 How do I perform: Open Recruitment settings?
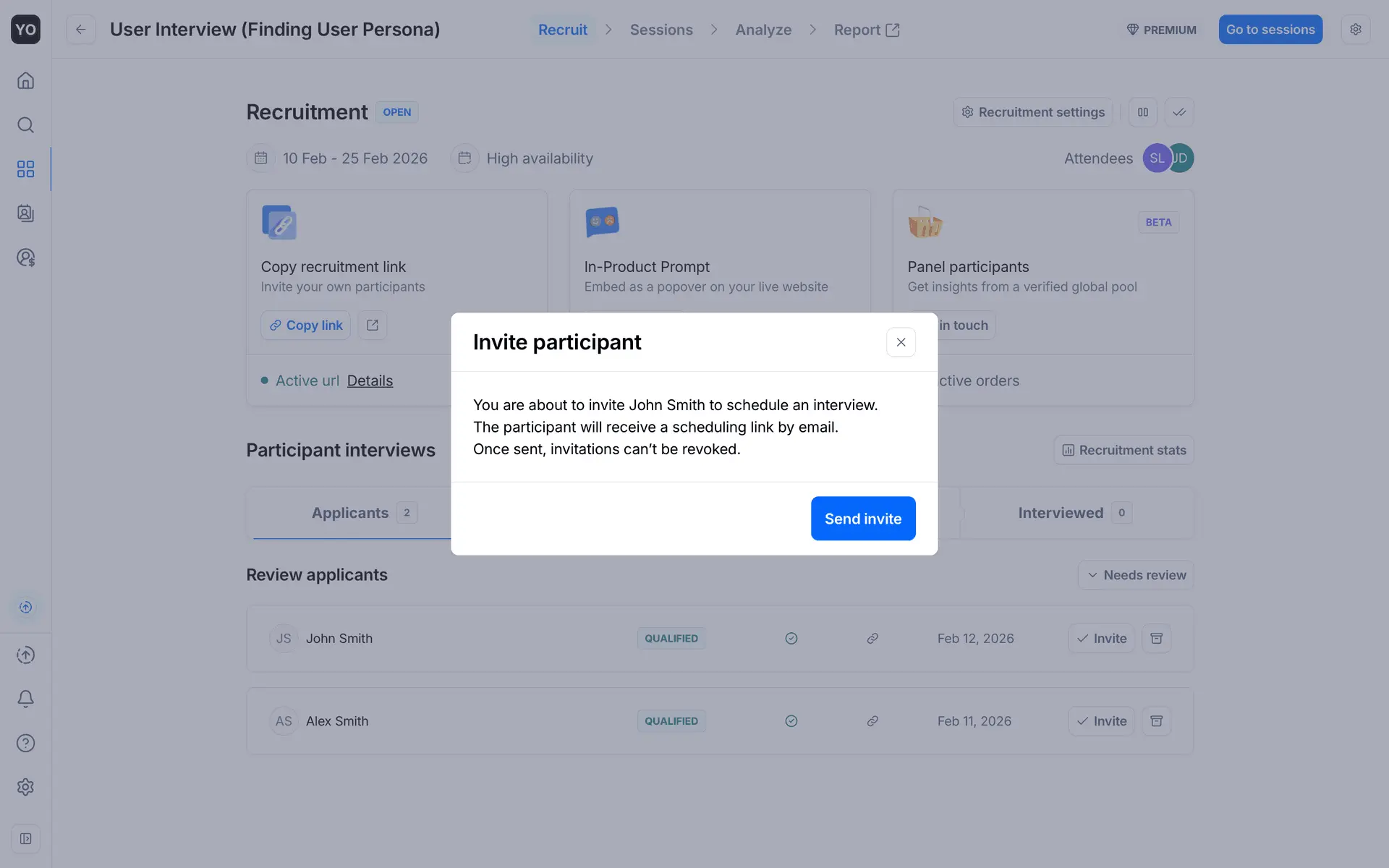tap(1032, 112)
